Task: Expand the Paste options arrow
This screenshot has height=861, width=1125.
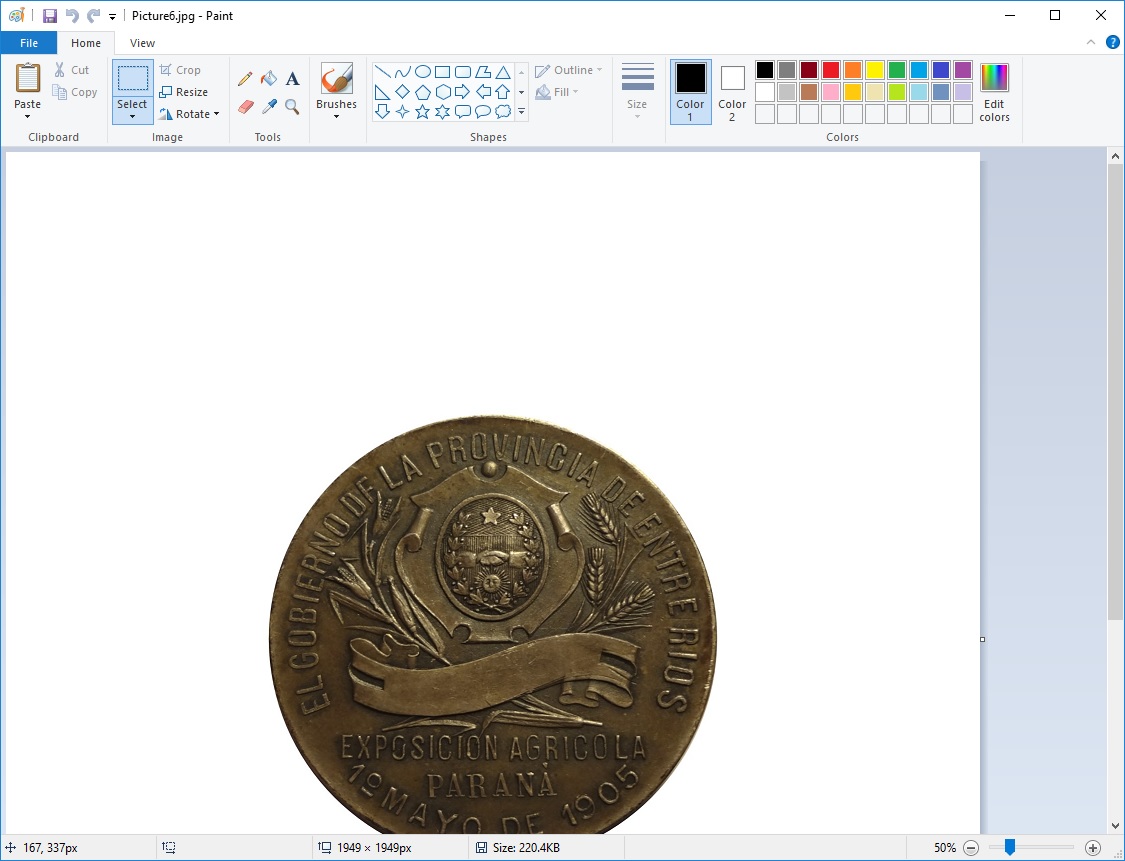Action: click(x=27, y=116)
